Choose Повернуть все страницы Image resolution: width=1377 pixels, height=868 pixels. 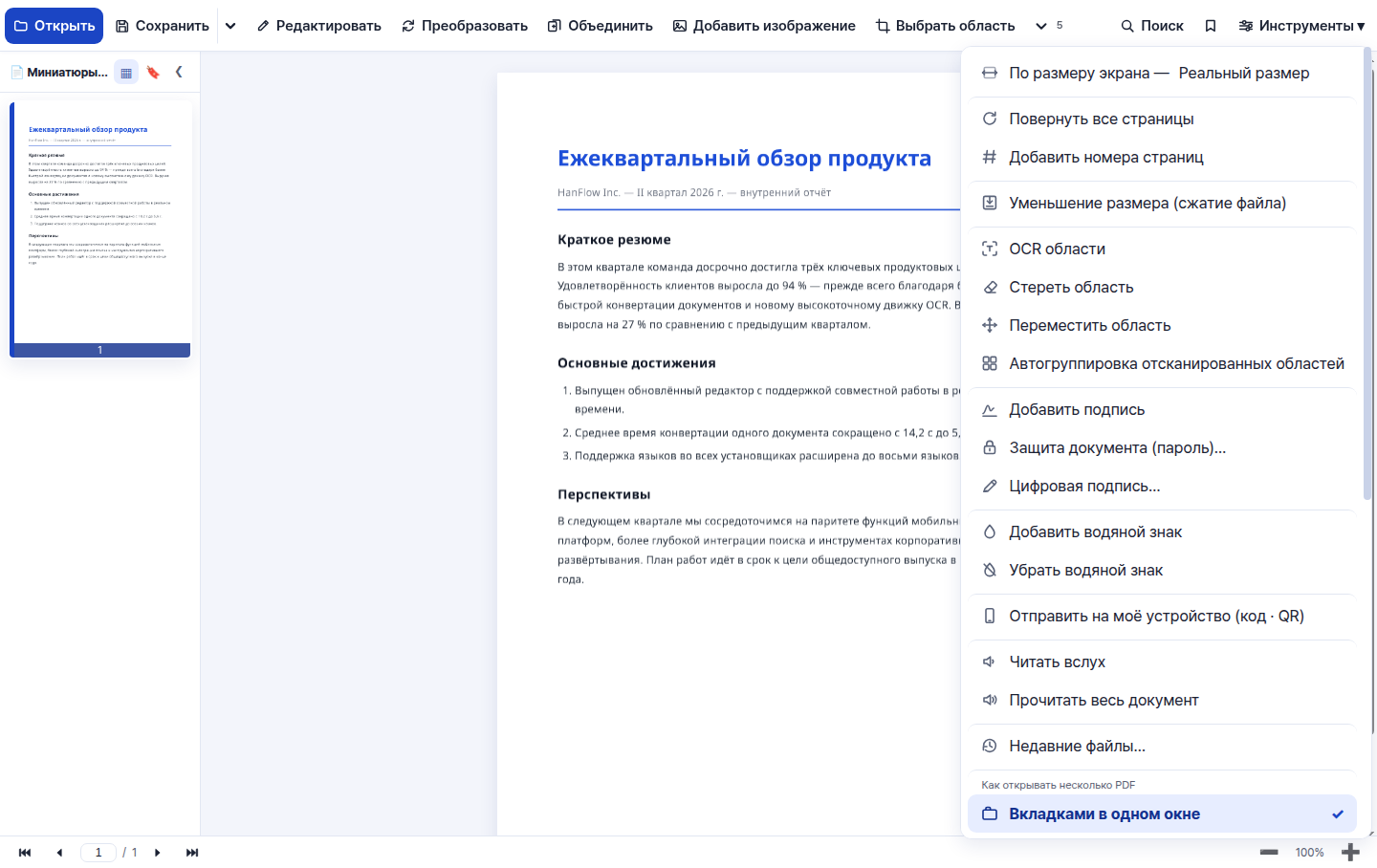click(1162, 119)
